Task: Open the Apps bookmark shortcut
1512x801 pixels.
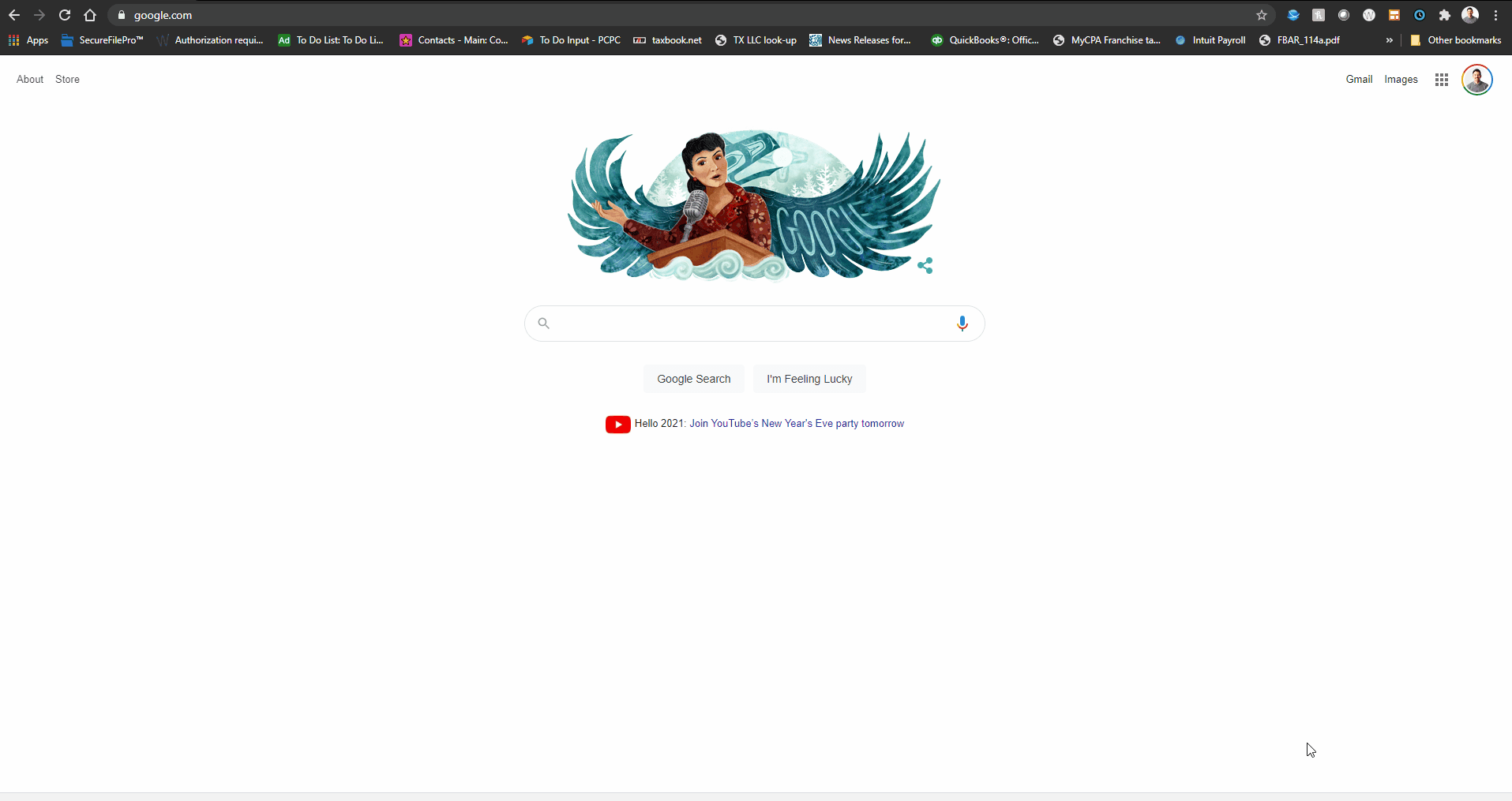Action: pos(28,40)
